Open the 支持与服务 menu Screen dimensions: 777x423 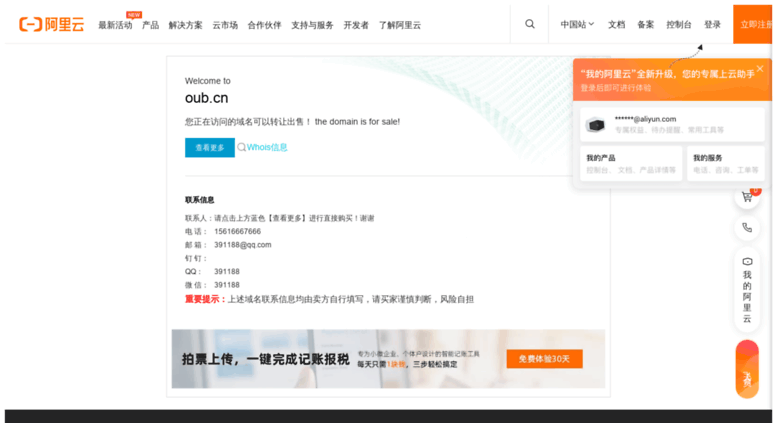(x=312, y=25)
